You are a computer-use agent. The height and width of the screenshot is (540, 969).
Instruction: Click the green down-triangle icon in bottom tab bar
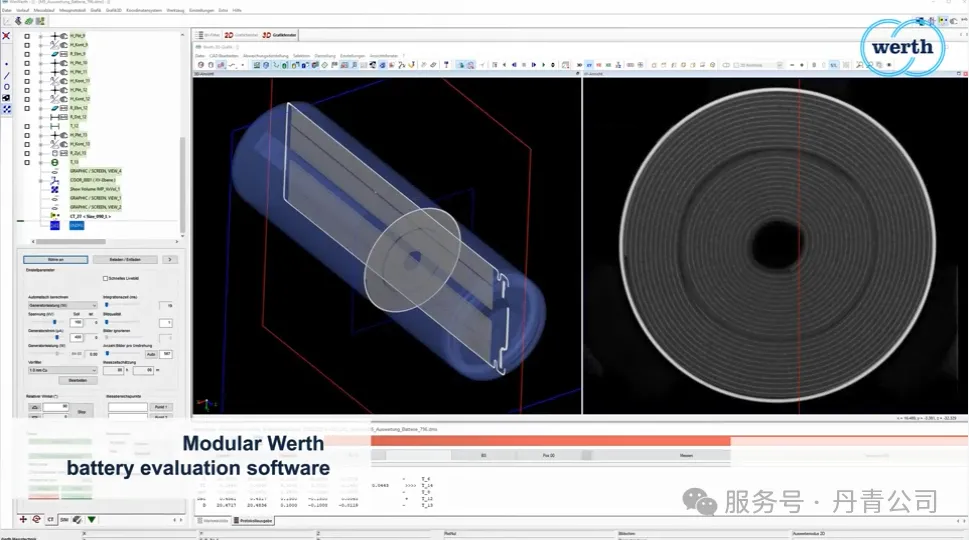[91, 519]
